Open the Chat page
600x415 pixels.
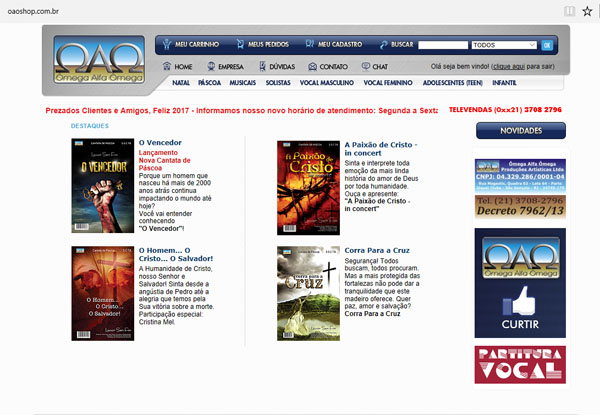pos(380,67)
